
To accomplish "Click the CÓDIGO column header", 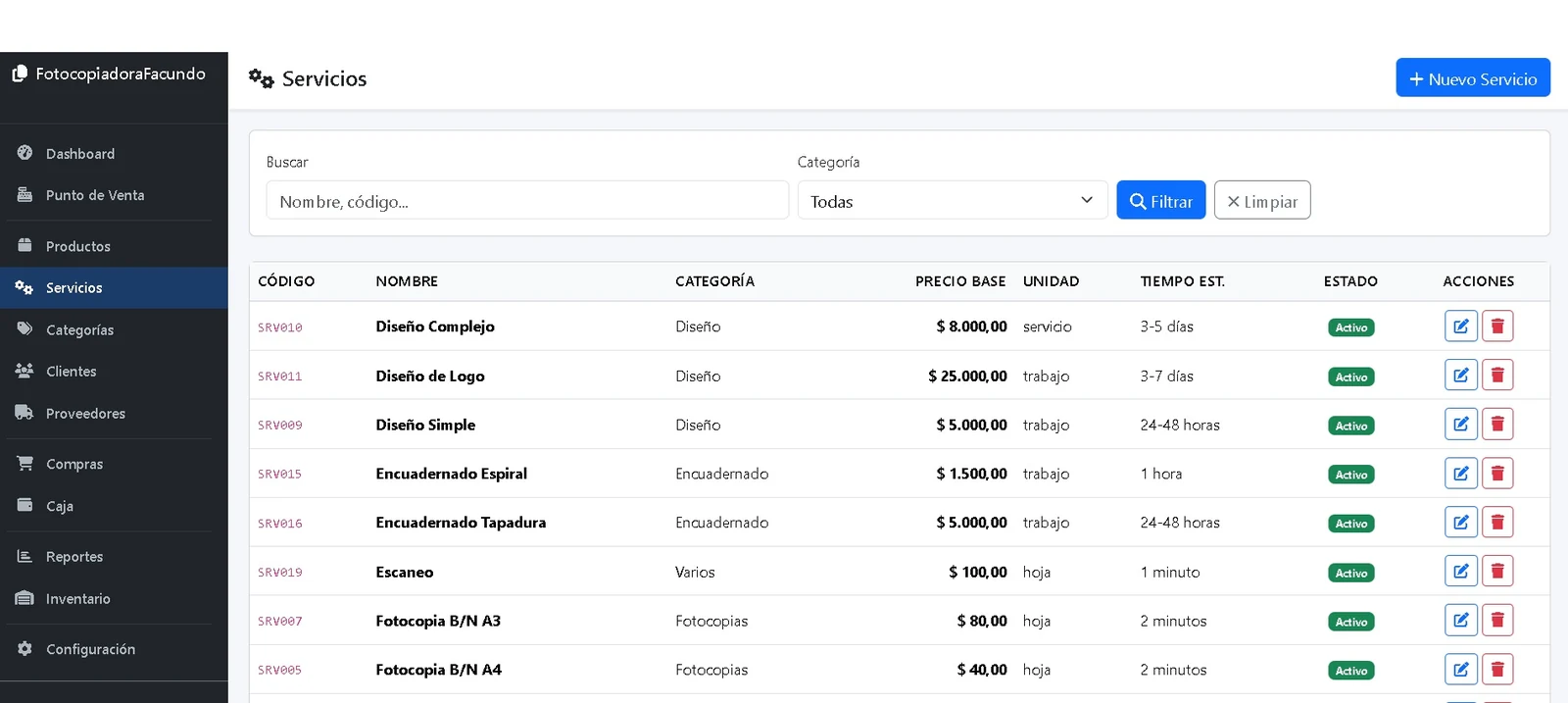I will click(x=286, y=281).
